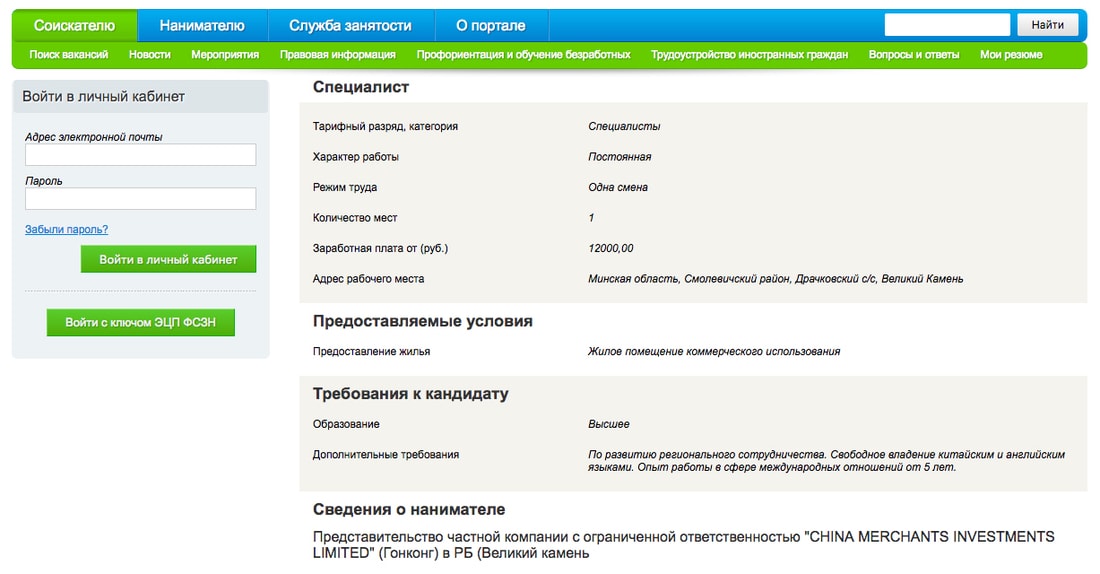Switch to the Нанимателю tab
Screen dimensions: 1100x574
tap(202, 26)
